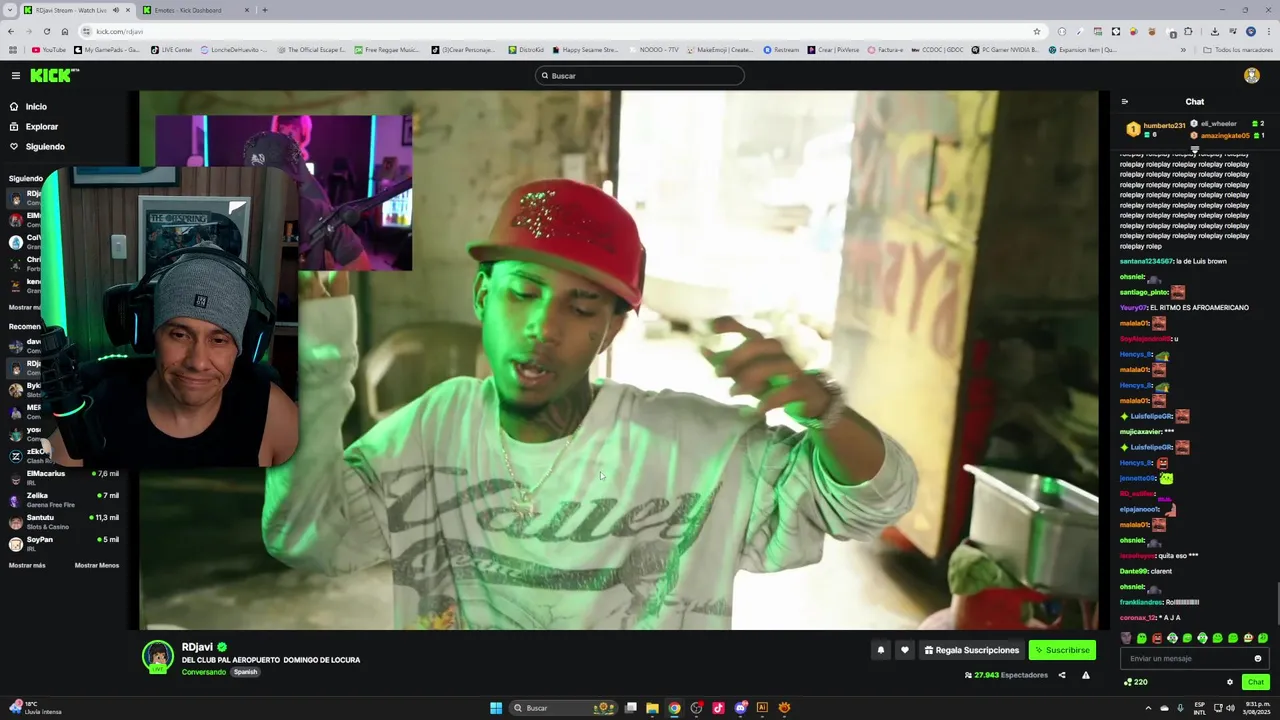Open the apps grid bookmark icon
Image resolution: width=1280 pixels, height=720 pixels.
coord(13,50)
